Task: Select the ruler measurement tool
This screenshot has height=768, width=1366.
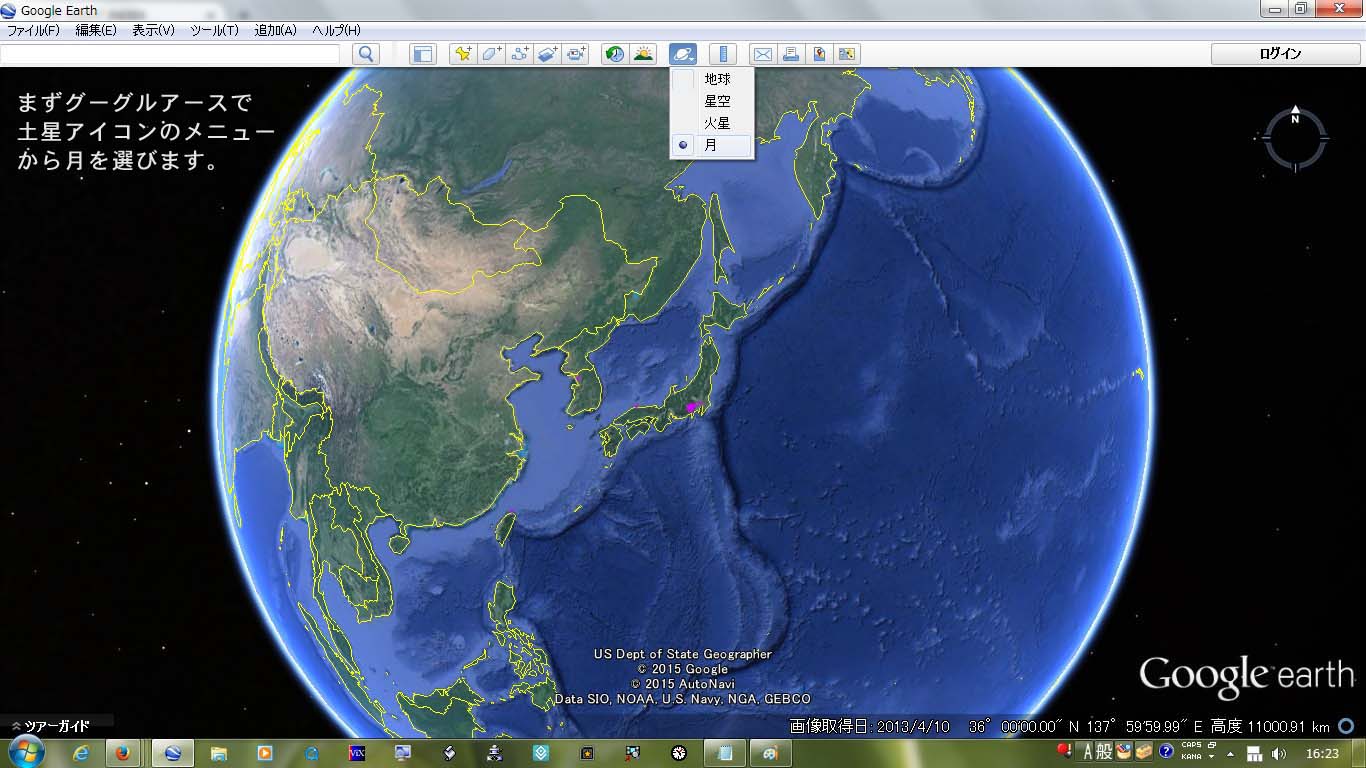Action: (x=723, y=54)
